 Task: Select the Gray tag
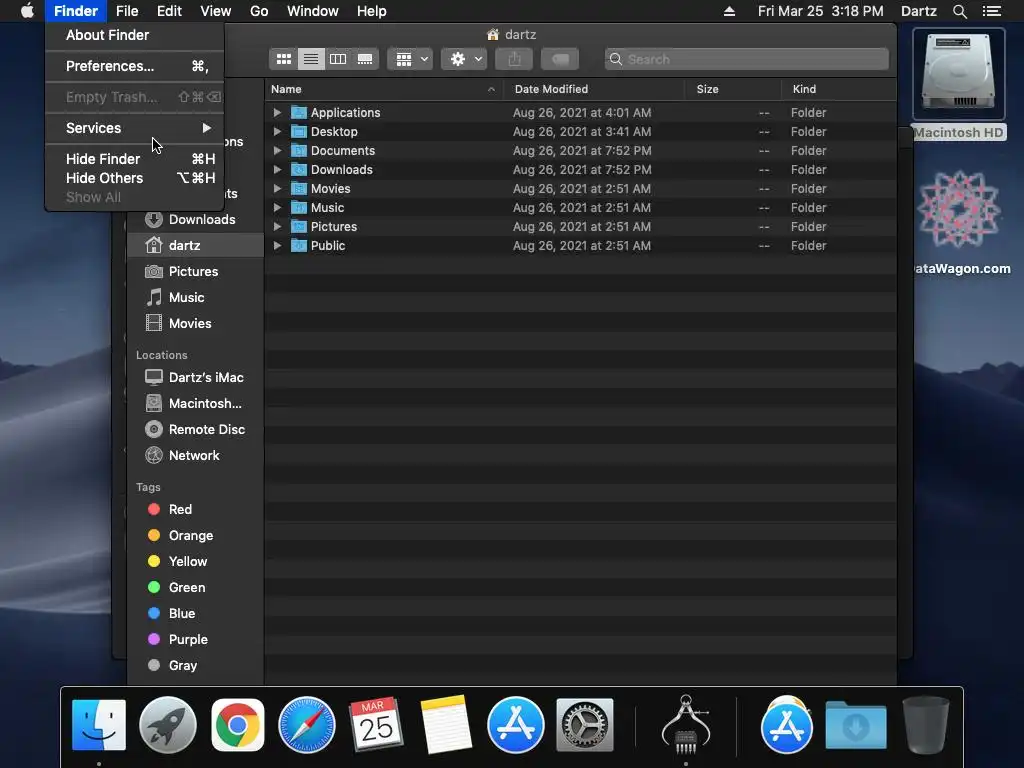(197, 665)
